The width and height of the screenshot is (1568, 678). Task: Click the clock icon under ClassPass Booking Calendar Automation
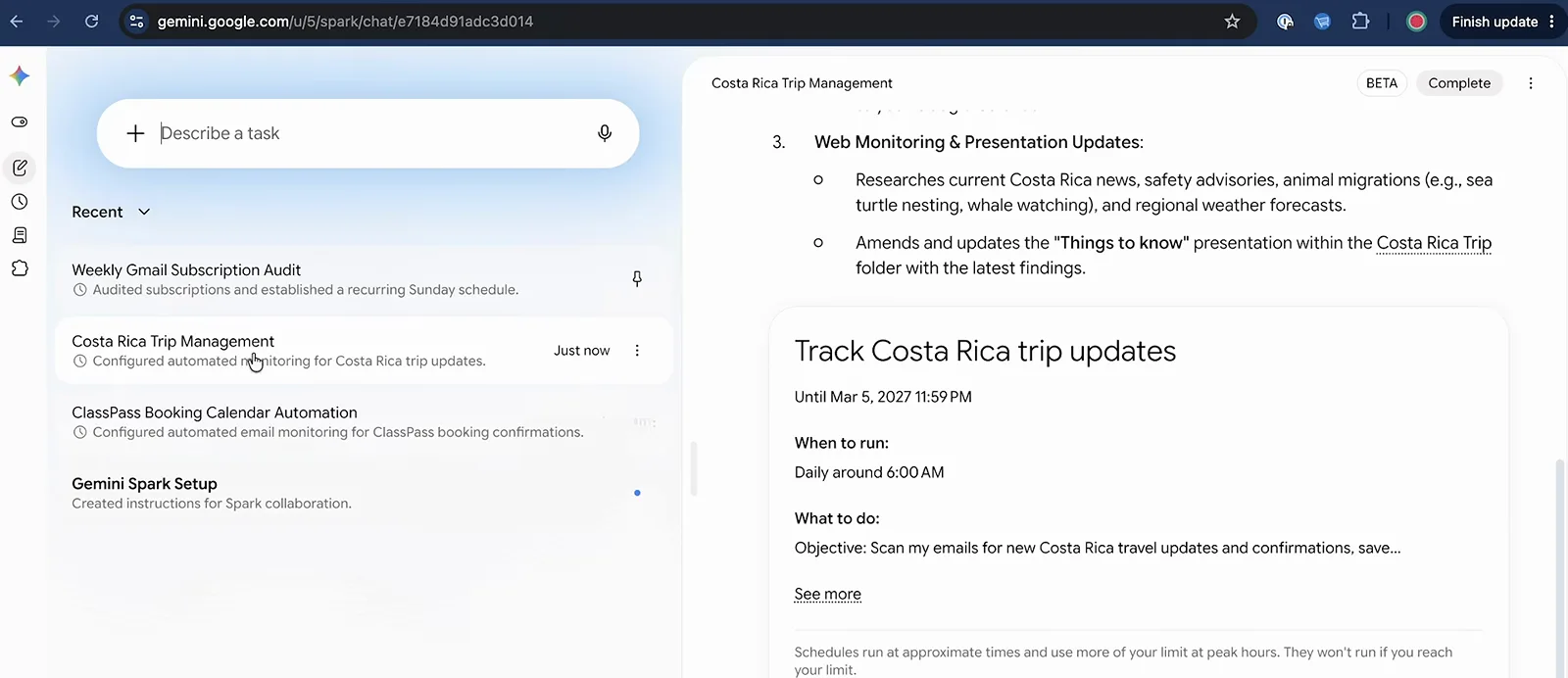click(80, 432)
